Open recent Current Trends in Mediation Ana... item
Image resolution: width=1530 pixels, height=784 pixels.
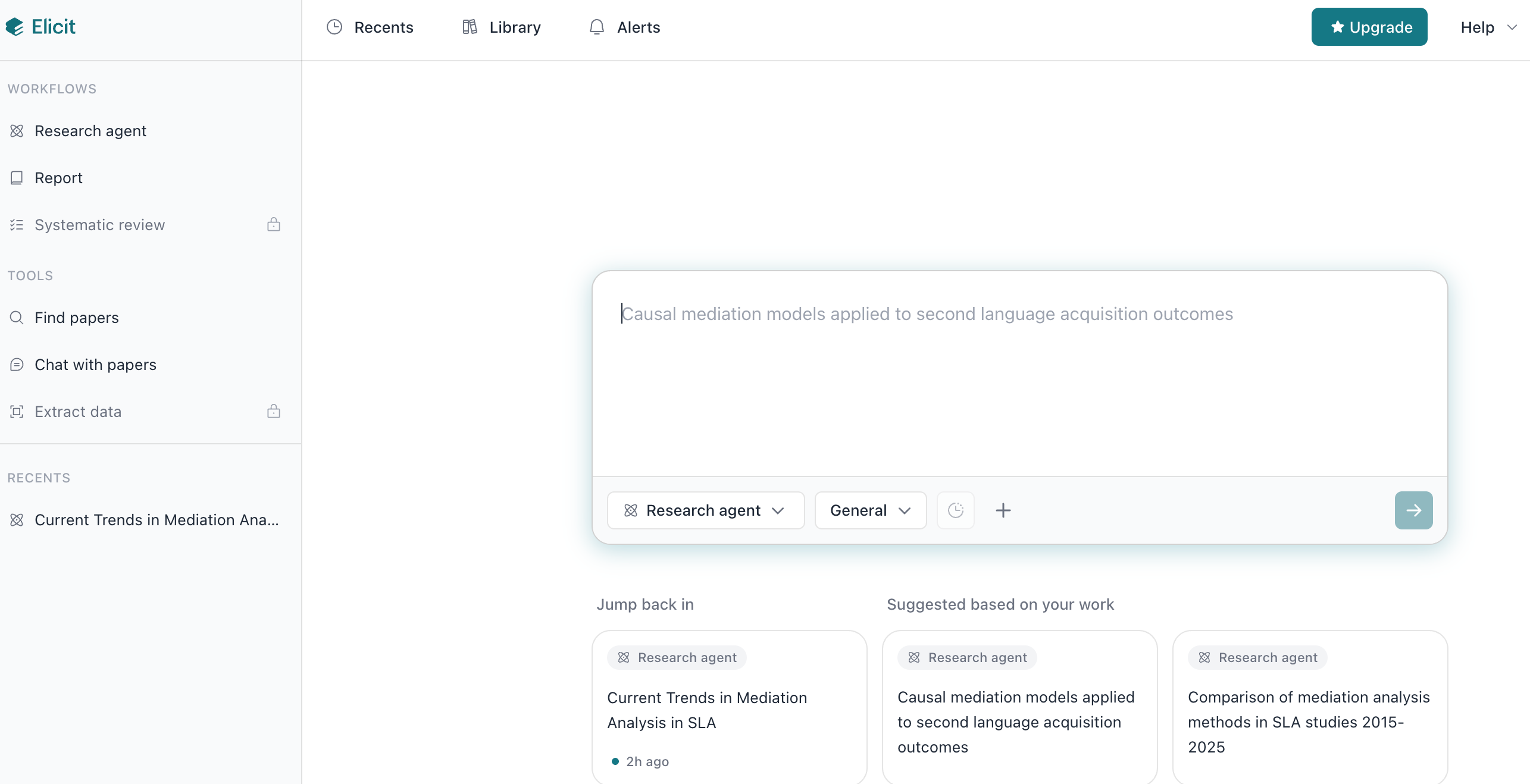coord(145,520)
